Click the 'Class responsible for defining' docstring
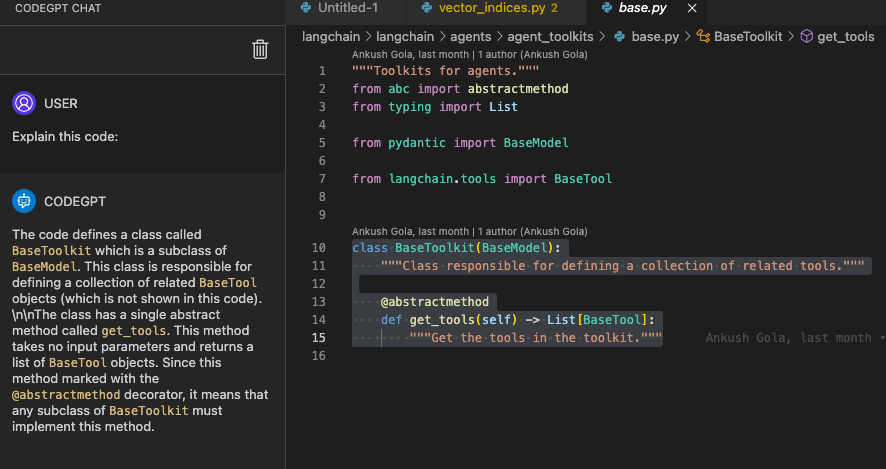The width and height of the screenshot is (886, 469). (622, 266)
